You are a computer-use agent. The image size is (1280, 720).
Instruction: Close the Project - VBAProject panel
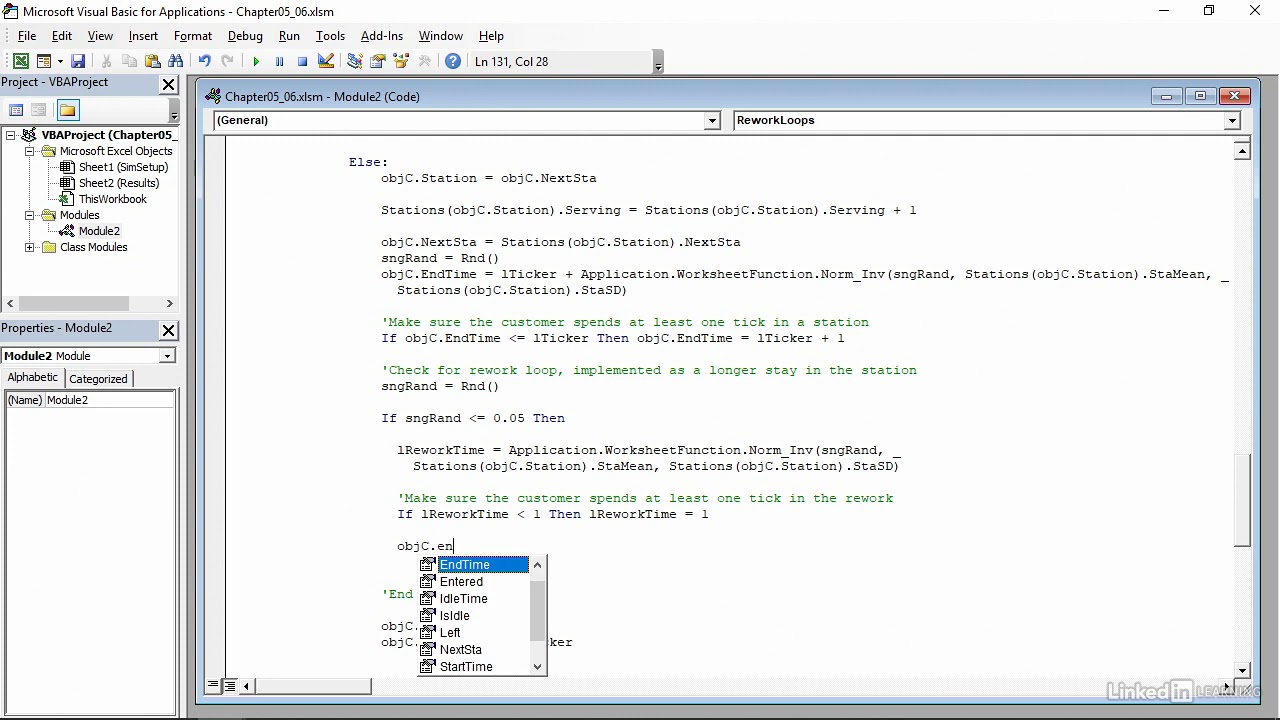(168, 85)
